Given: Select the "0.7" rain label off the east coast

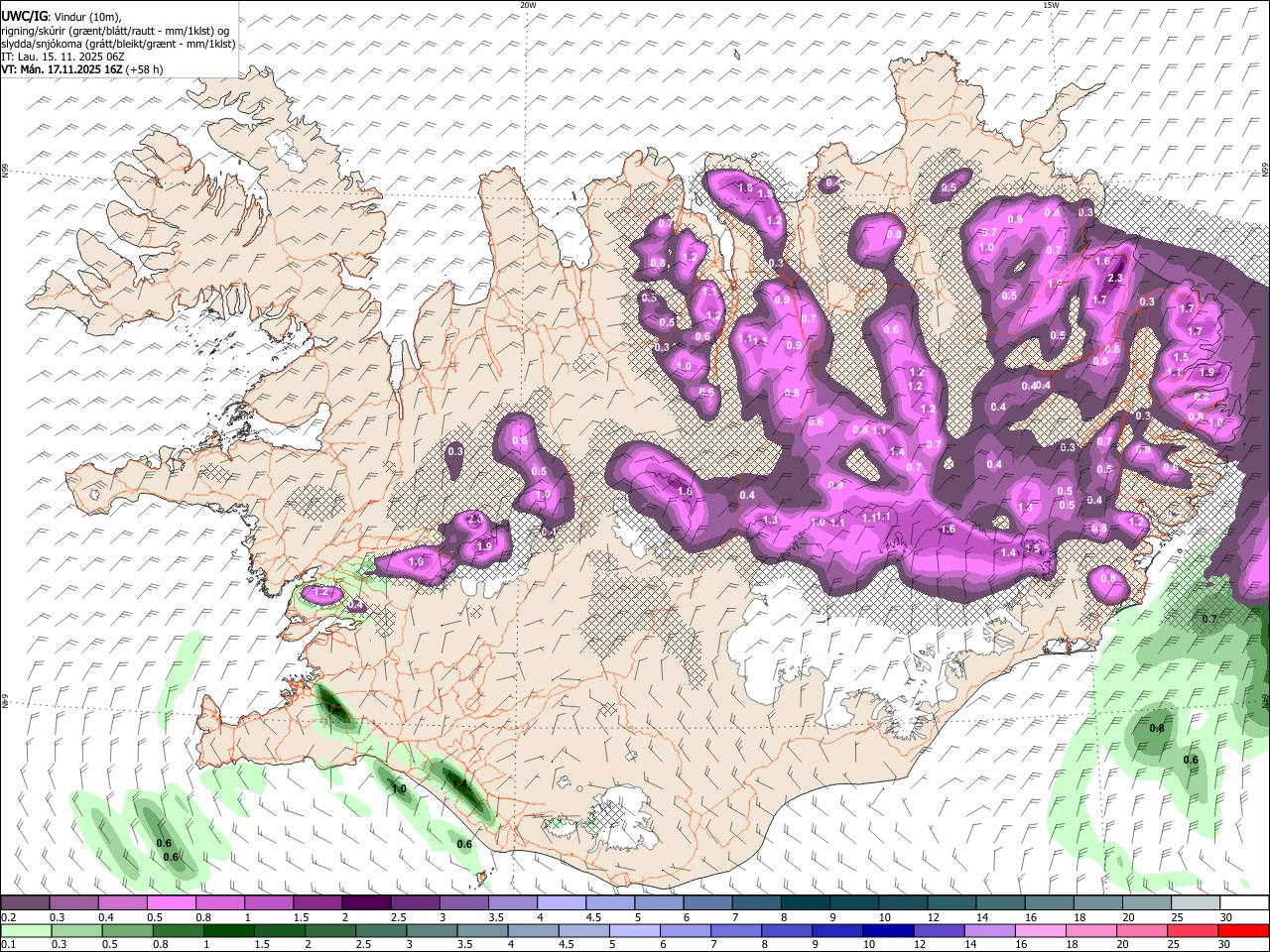Looking at the screenshot, I should coord(1209,619).
